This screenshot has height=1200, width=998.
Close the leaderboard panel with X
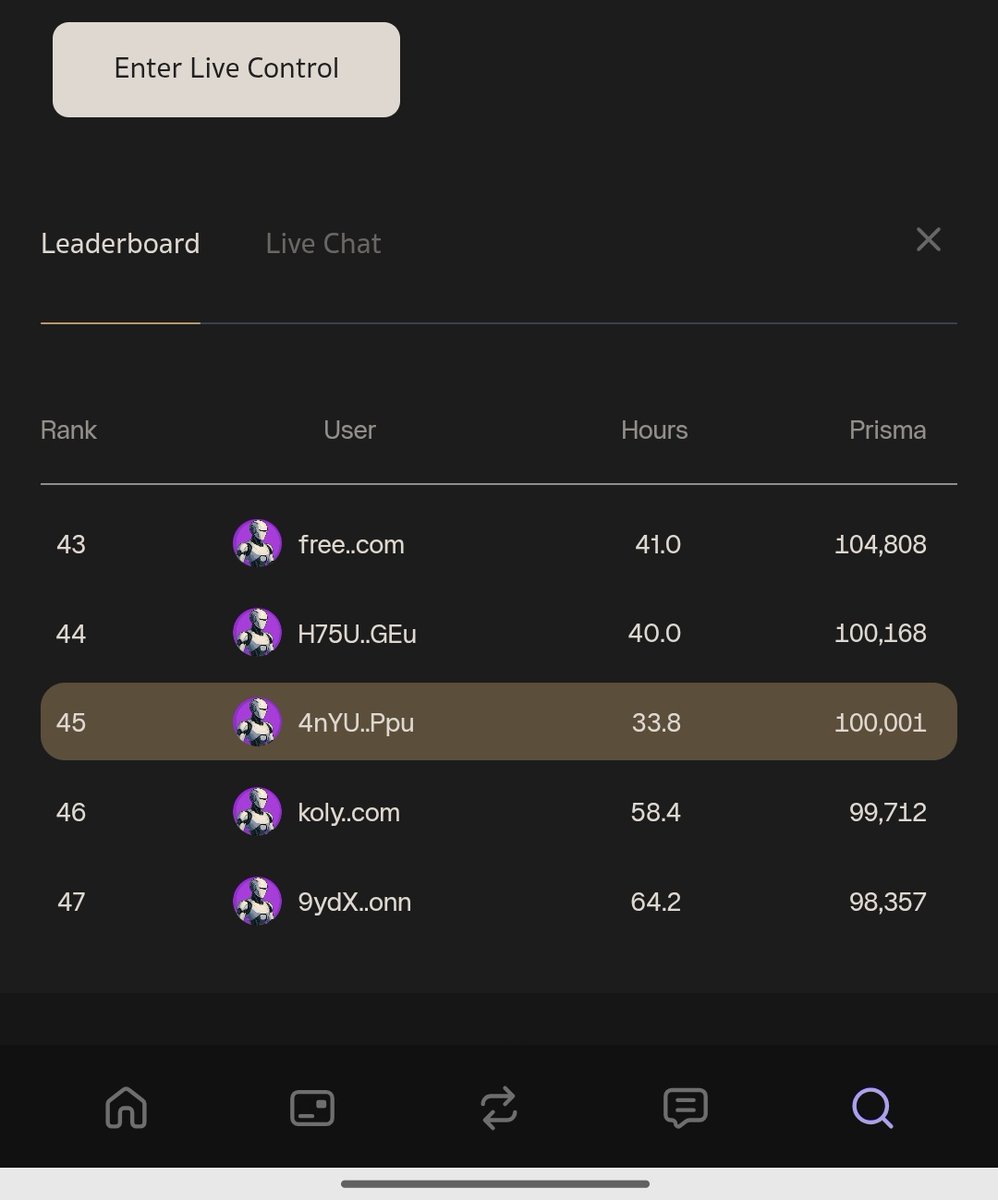928,240
